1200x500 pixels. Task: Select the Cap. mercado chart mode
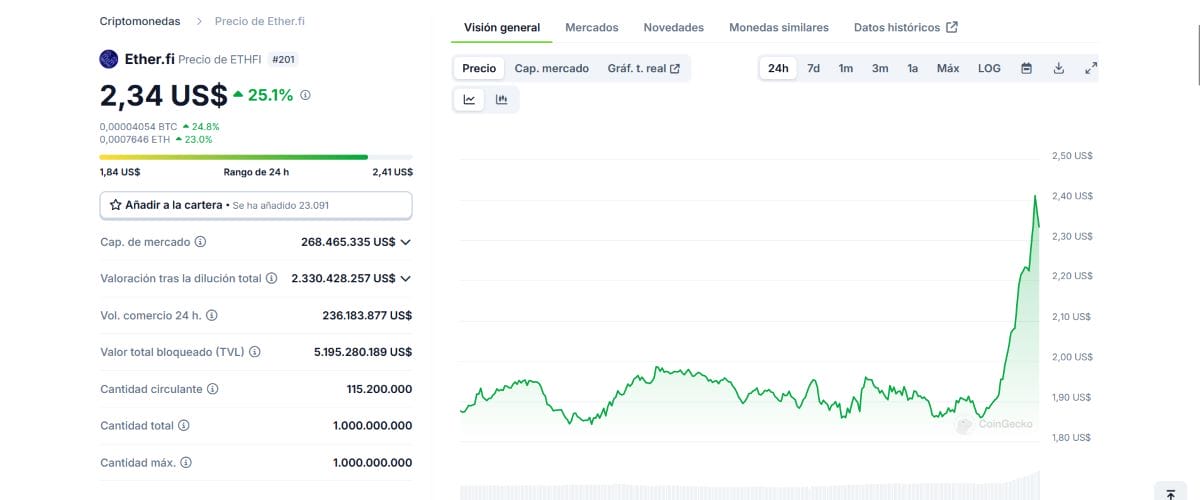pos(550,68)
